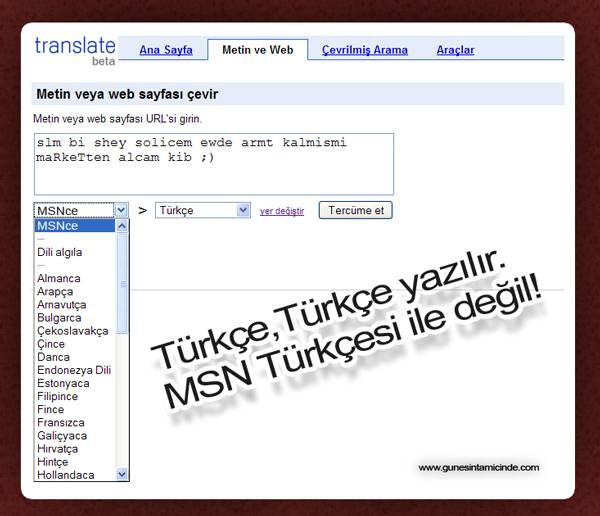This screenshot has height=516, width=600.
Task: Choose Fransızca from the list
Action: [x=62, y=422]
